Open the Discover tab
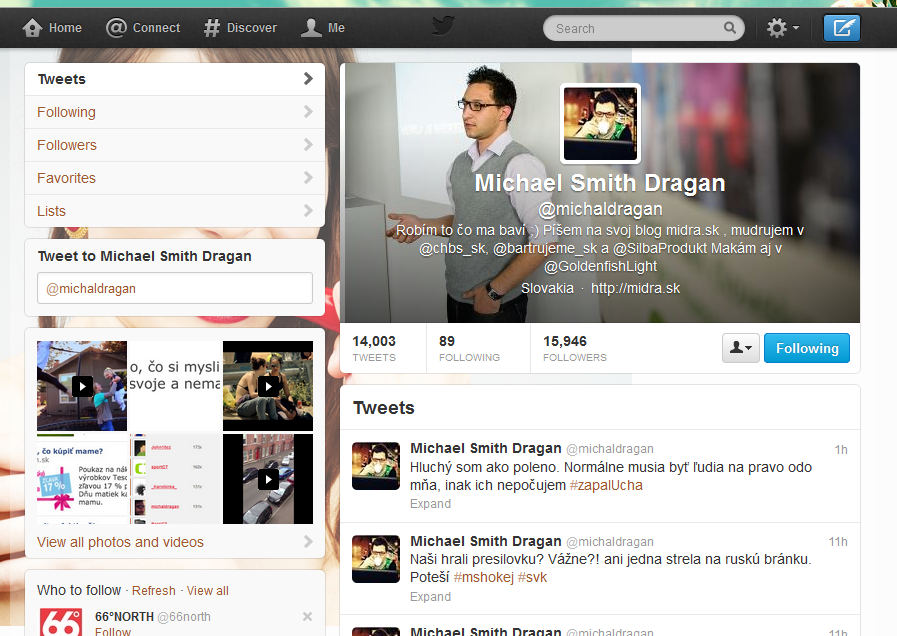 click(x=240, y=27)
